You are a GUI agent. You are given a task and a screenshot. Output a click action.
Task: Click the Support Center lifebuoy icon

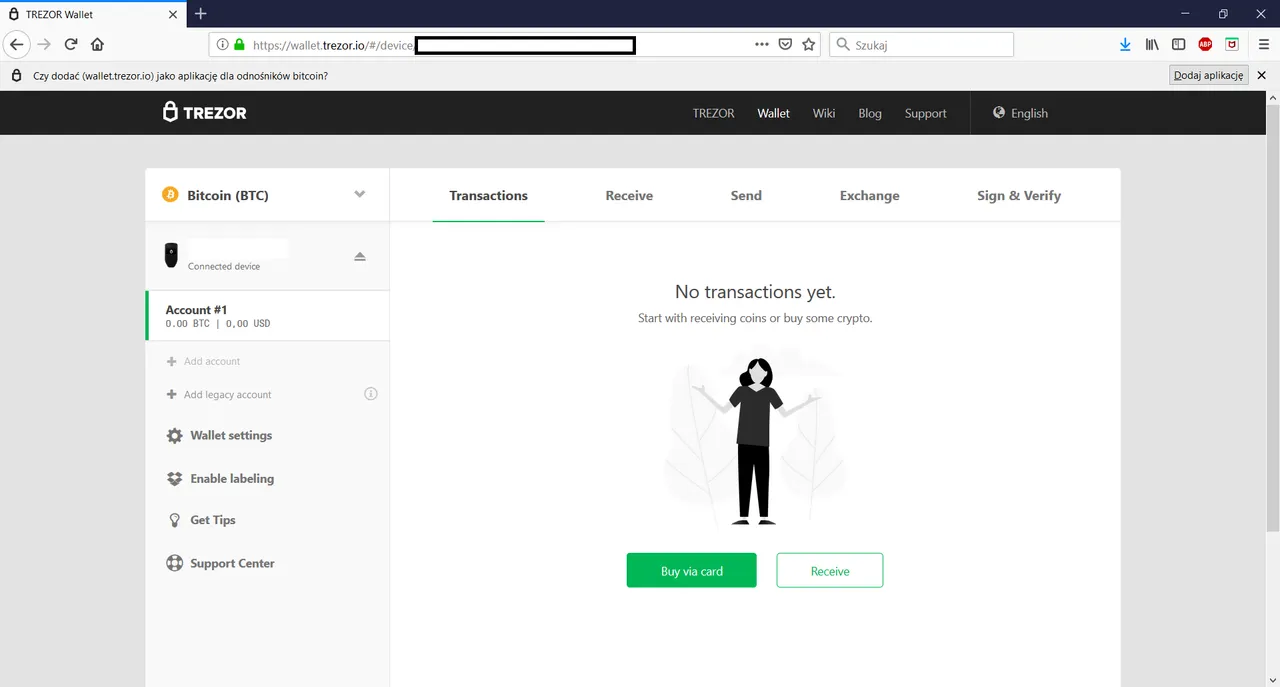point(175,563)
